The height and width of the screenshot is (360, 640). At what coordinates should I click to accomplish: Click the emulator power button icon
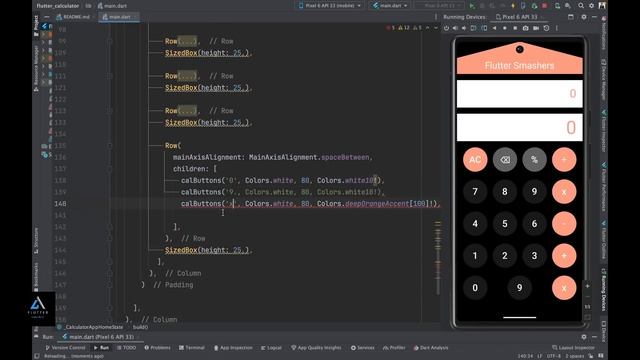tap(446, 28)
